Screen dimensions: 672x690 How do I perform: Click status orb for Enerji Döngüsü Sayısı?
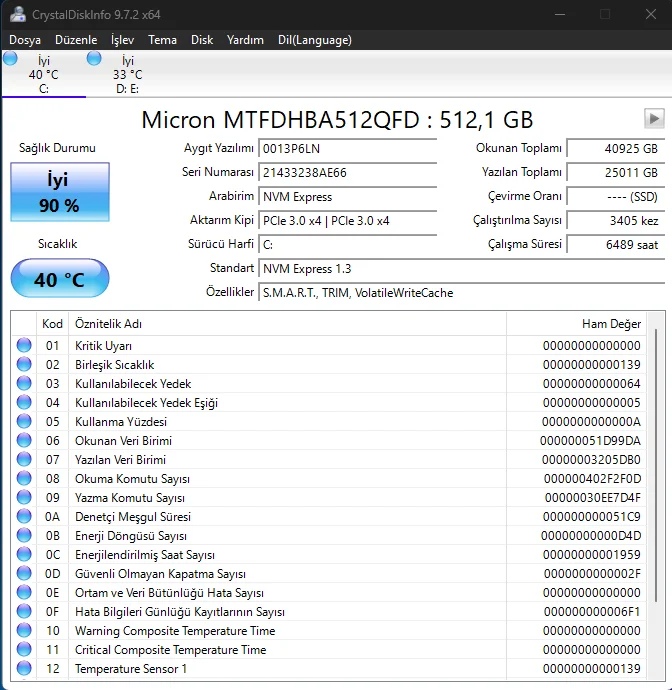(24, 536)
